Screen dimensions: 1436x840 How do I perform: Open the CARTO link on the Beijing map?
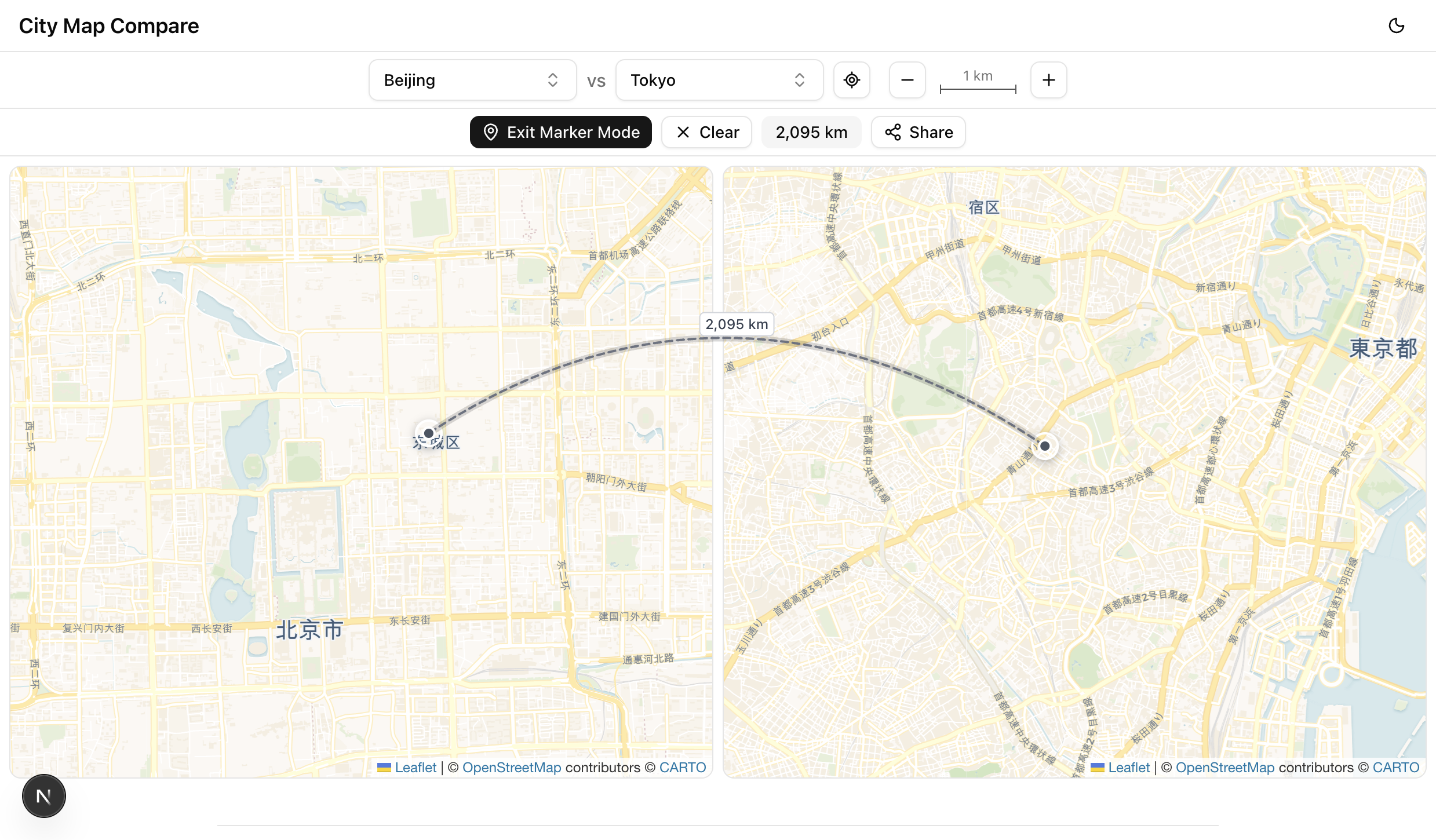[682, 768]
